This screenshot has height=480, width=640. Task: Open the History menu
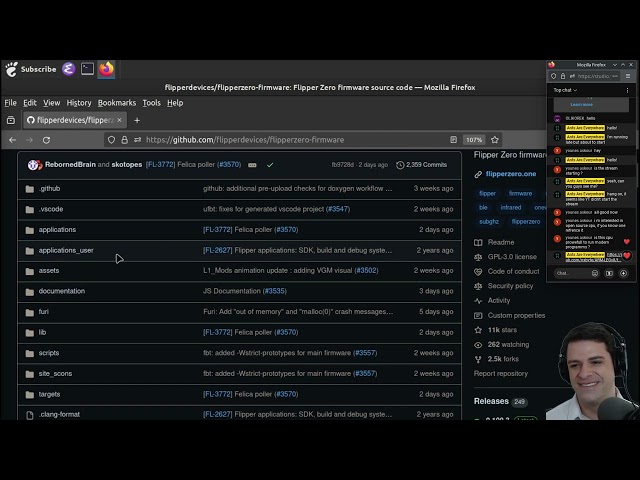pyautogui.click(x=78, y=103)
